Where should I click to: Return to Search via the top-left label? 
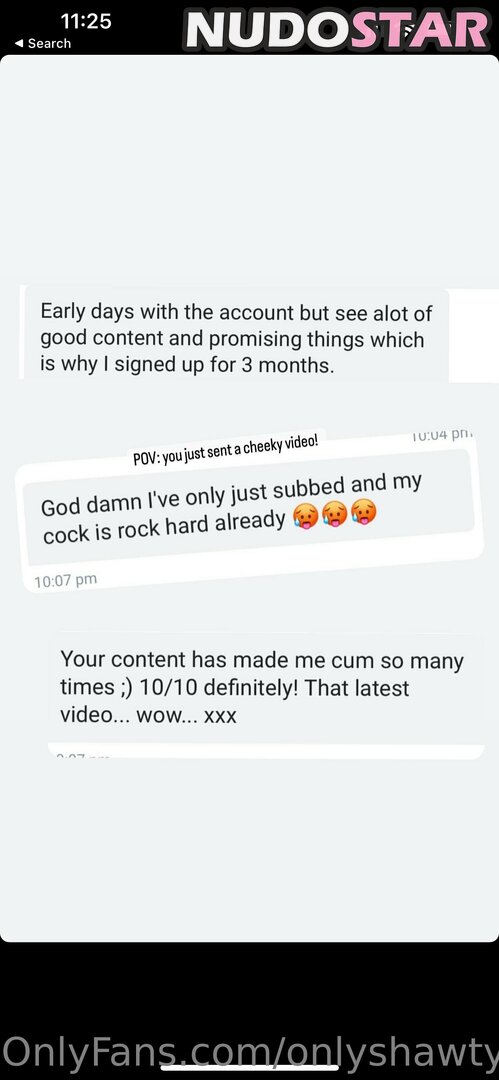[x=49, y=43]
